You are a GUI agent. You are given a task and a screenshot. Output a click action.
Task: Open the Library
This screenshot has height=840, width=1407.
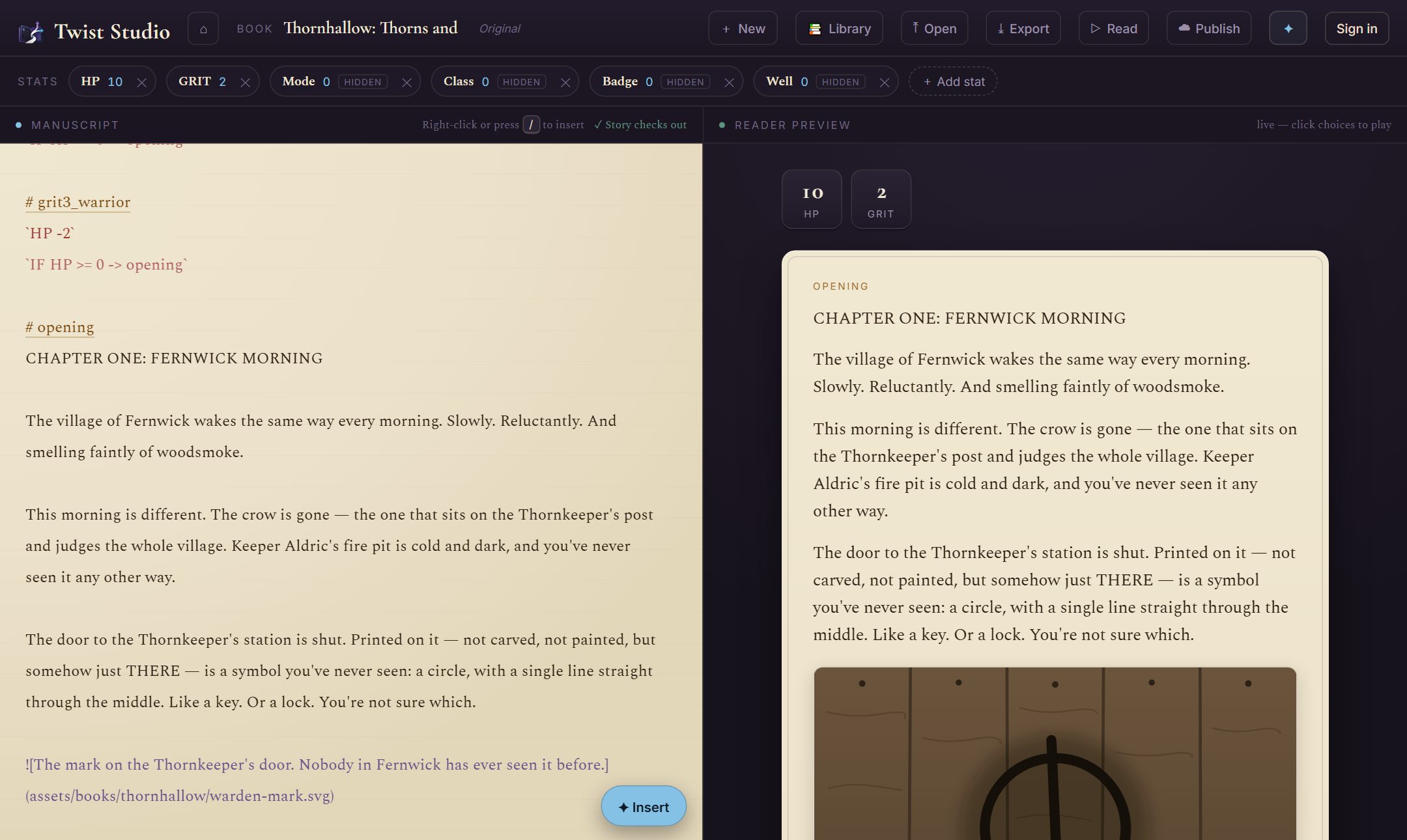(839, 29)
